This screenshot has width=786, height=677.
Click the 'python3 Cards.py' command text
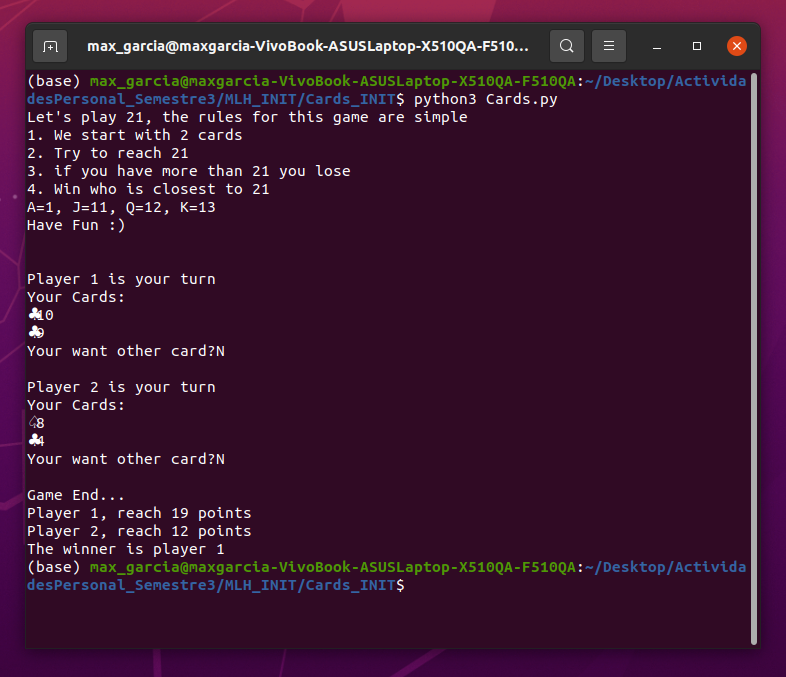click(x=485, y=99)
